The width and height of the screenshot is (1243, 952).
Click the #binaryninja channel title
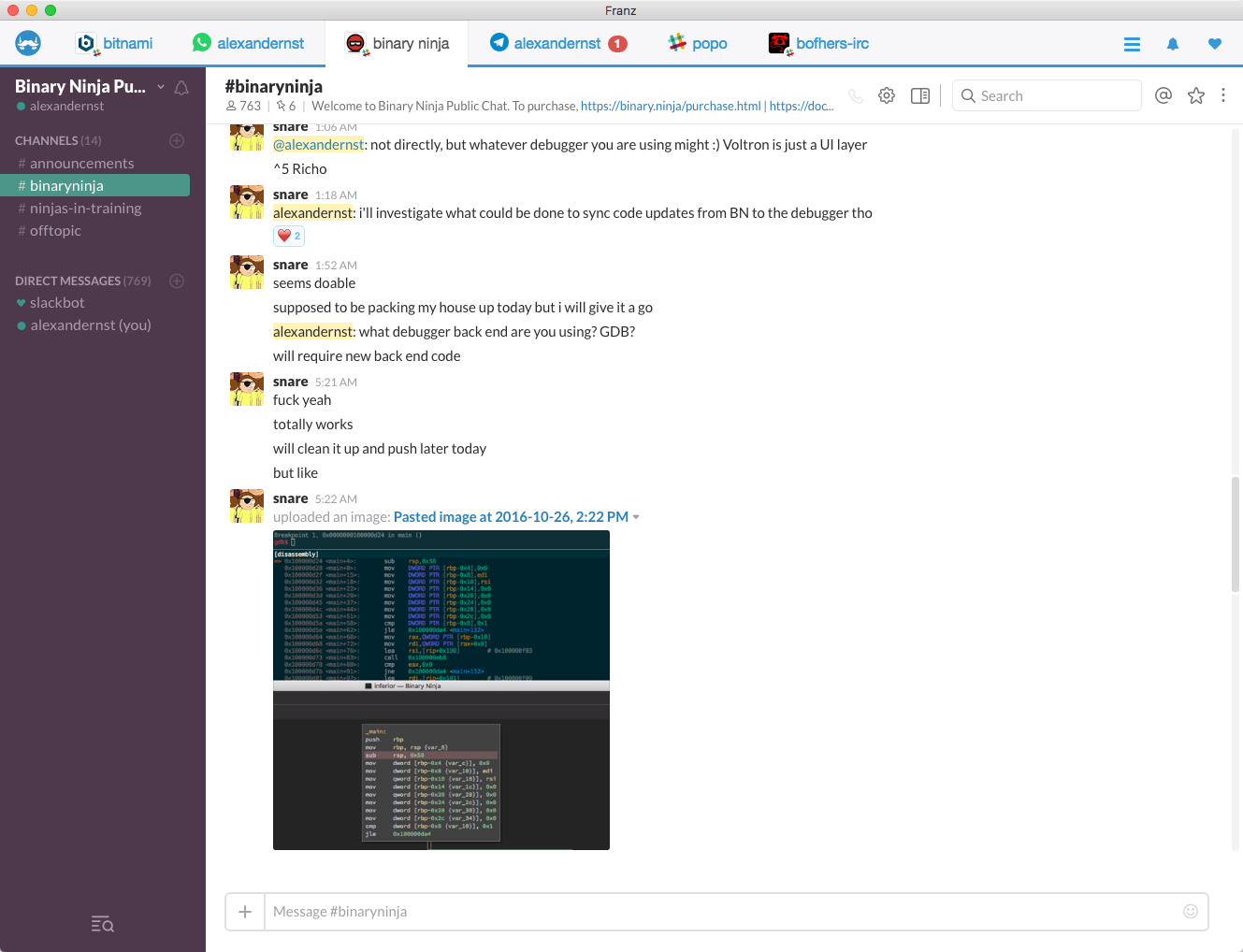click(274, 86)
